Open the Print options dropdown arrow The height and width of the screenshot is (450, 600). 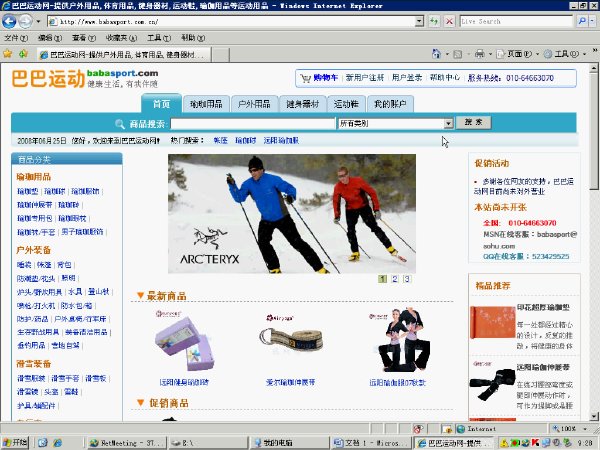[x=490, y=54]
